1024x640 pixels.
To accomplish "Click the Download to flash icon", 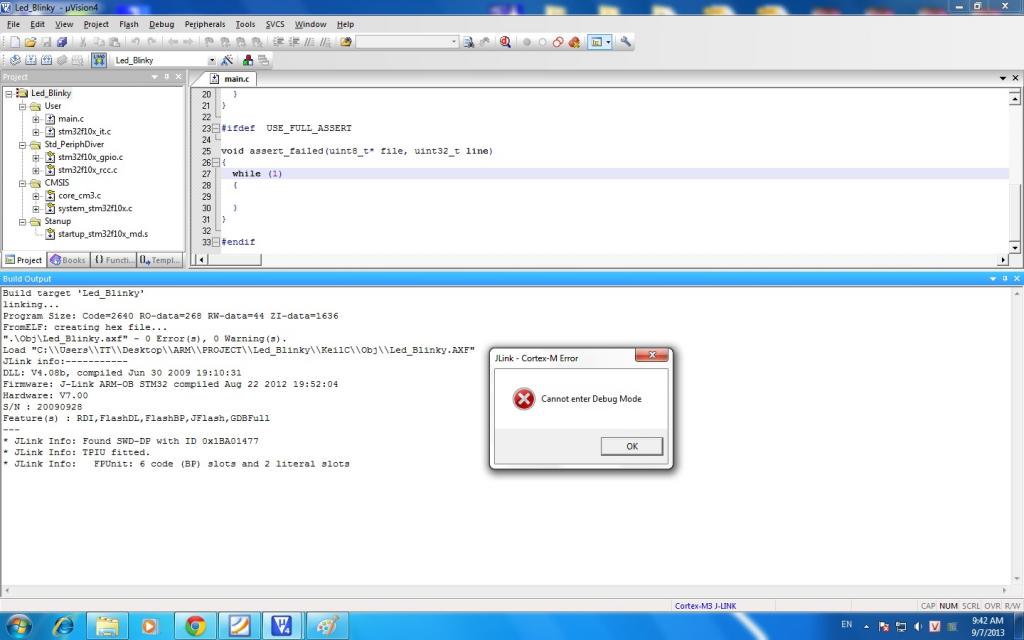I will (x=99, y=60).
